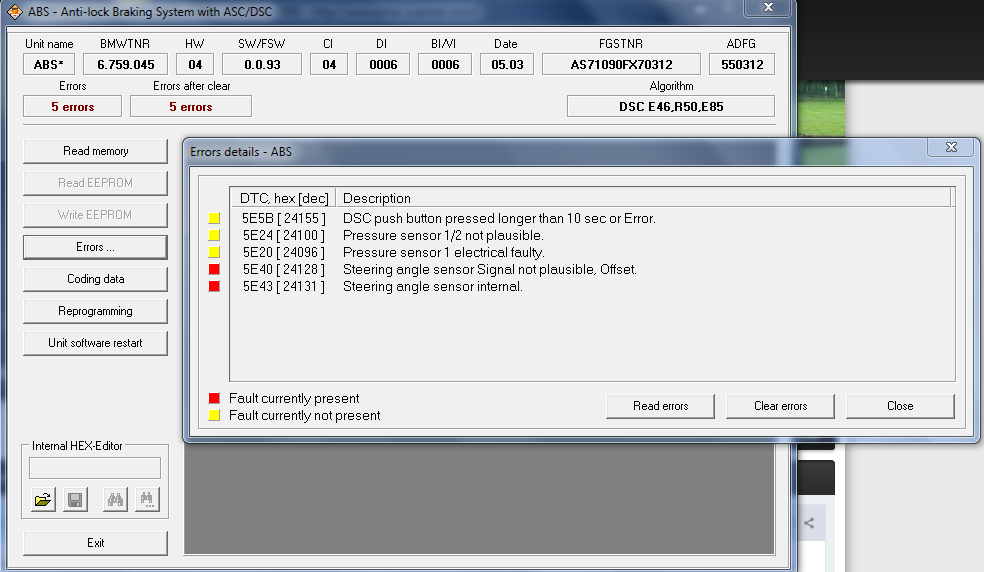Click the Write EEPROM button
Screen dimensions: 984x572
pyautogui.click(x=95, y=215)
